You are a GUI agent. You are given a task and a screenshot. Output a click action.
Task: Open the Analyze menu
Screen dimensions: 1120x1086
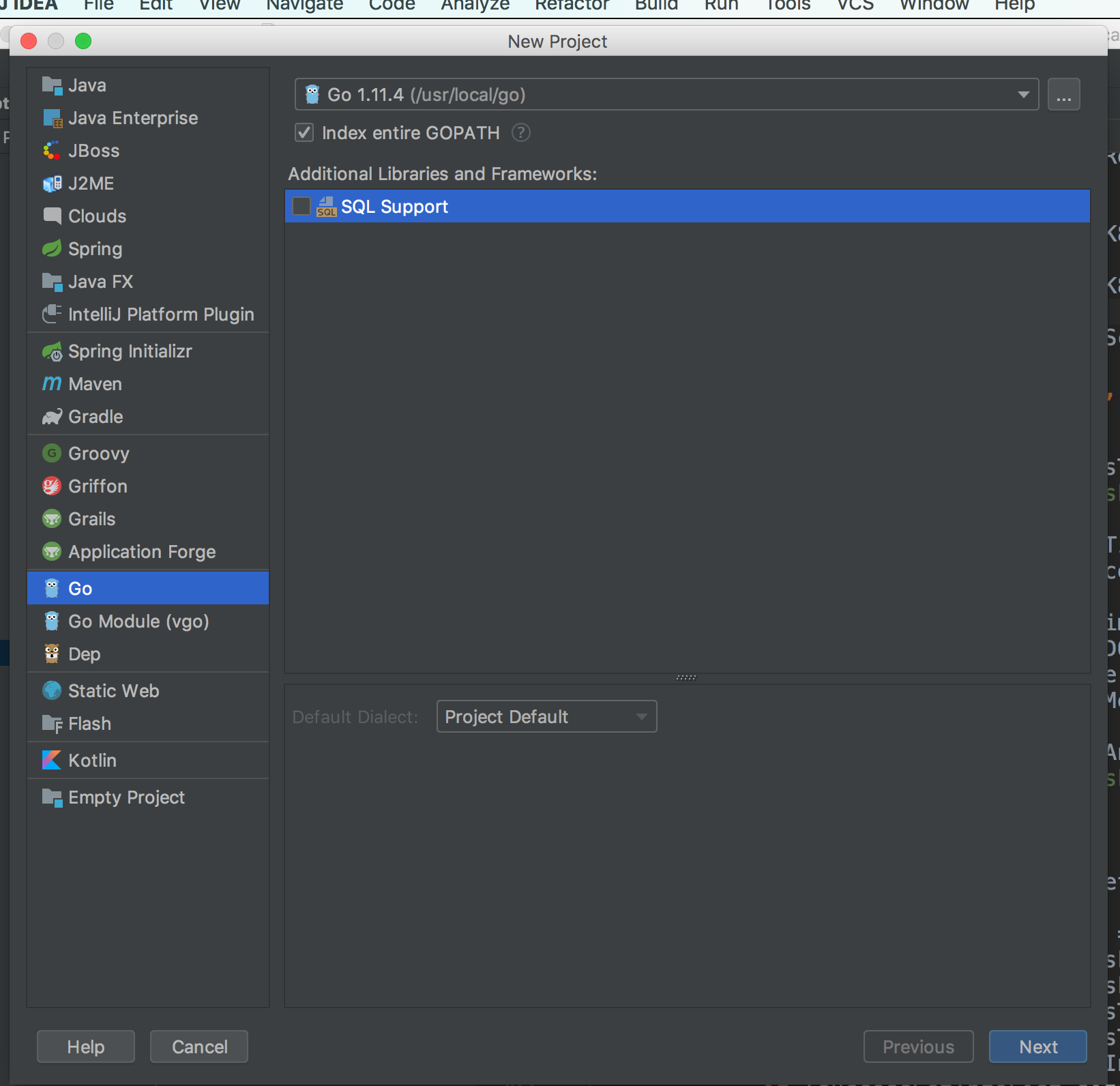[x=475, y=5]
